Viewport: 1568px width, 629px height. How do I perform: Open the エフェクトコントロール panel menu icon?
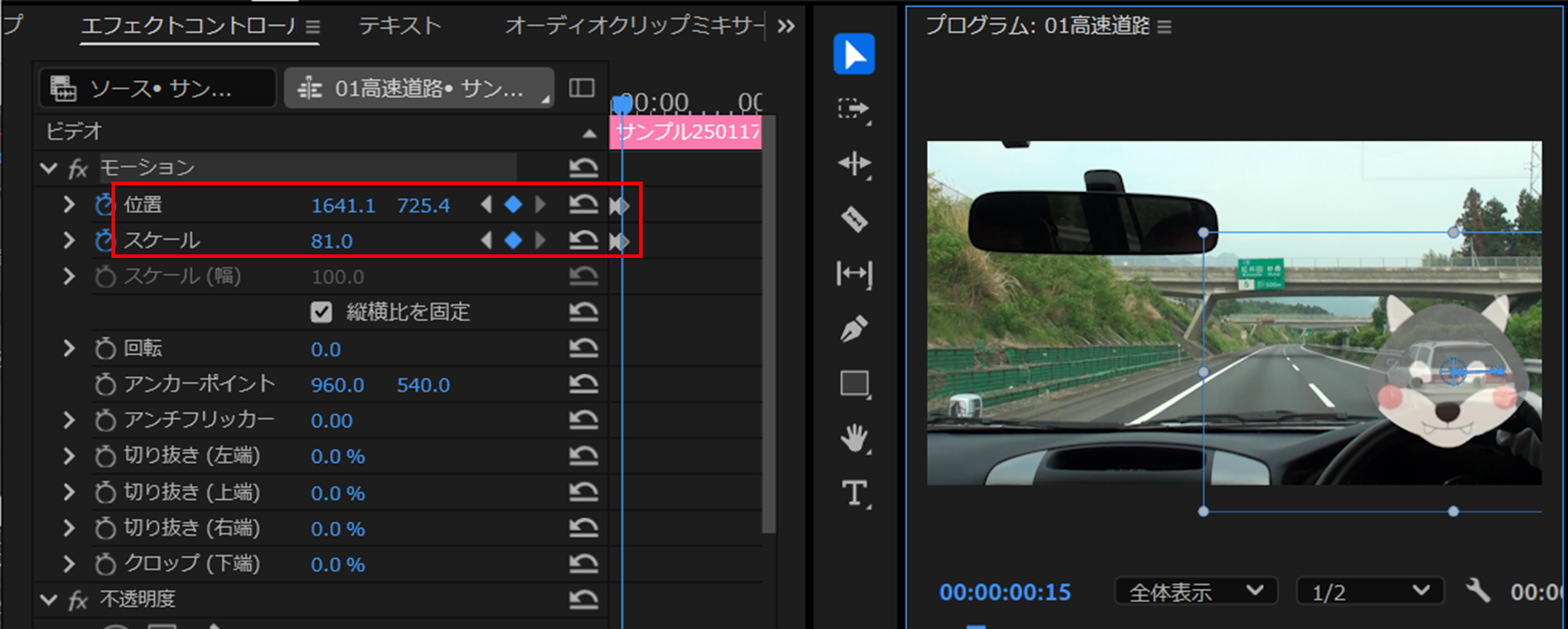point(313,27)
